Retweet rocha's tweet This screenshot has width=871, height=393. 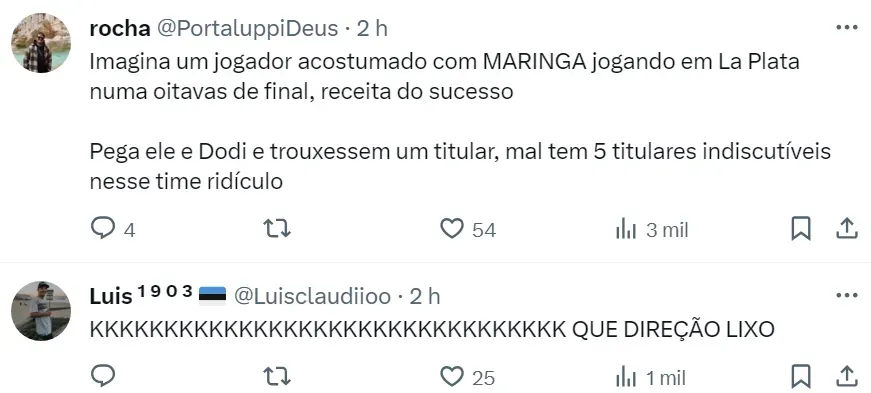[x=276, y=228]
